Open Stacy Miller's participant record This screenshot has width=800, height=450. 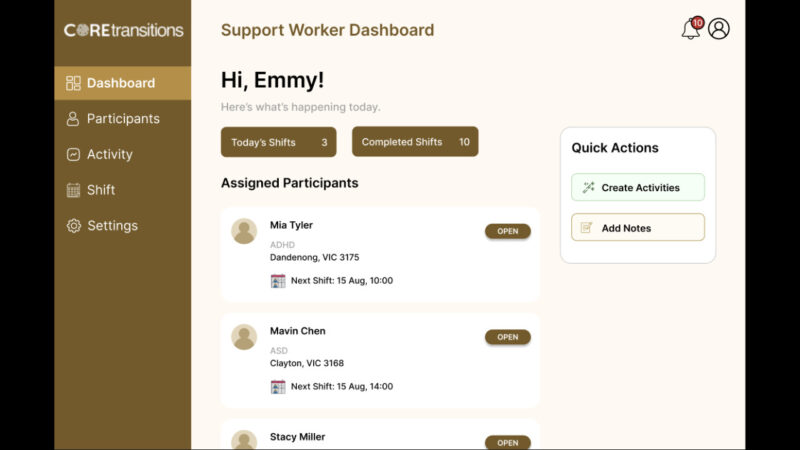508,442
